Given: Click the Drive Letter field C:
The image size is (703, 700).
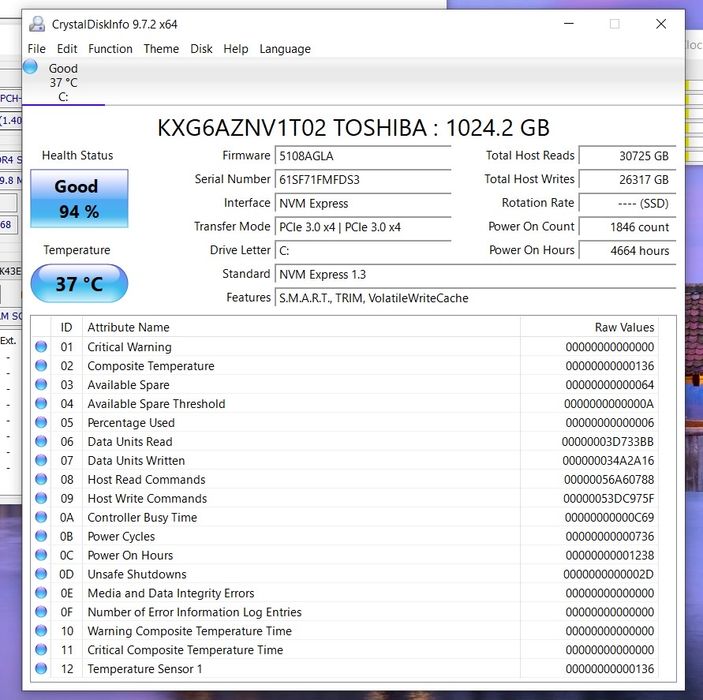Looking at the screenshot, I should point(363,250).
